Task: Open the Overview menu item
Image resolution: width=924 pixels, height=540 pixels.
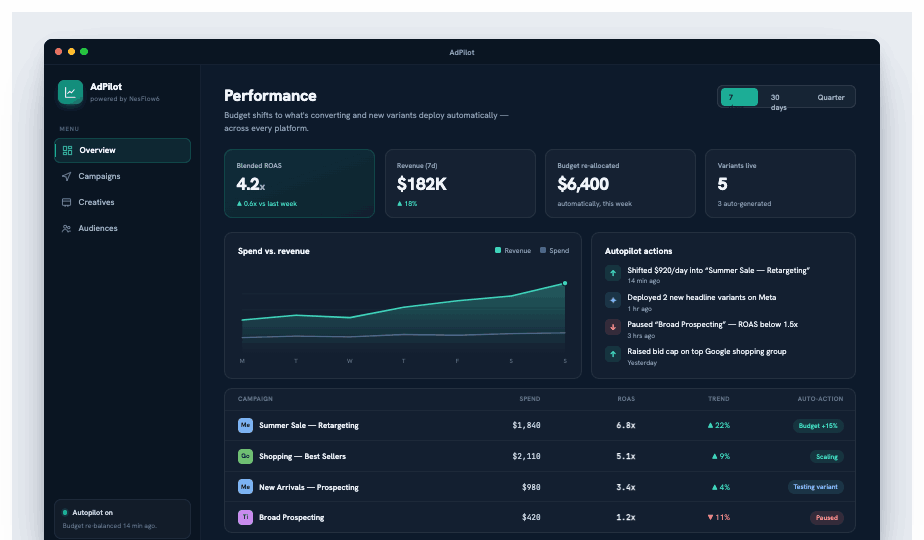Action: click(x=123, y=150)
